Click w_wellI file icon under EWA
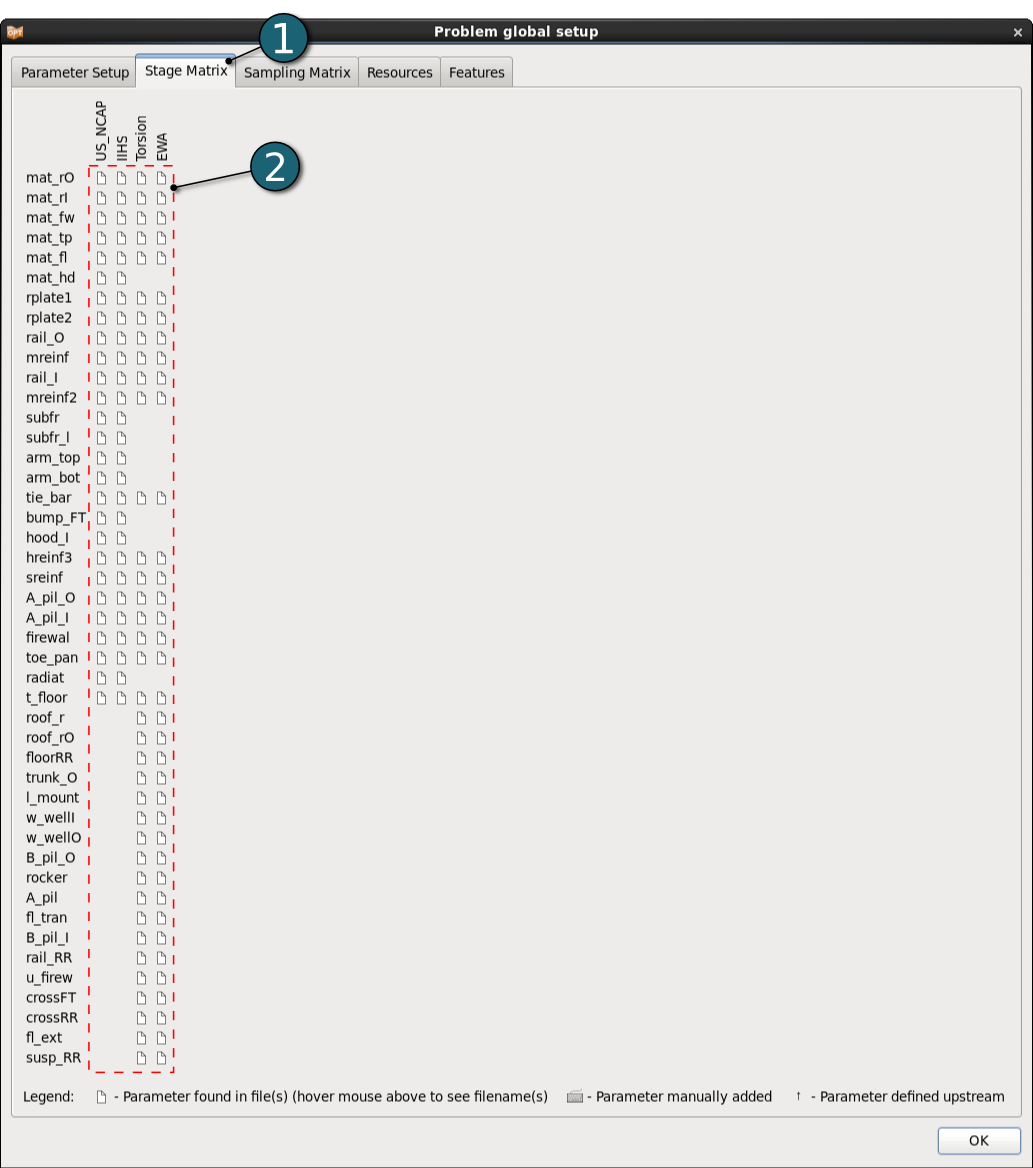Image resolution: width=1033 pixels, height=1168 pixels. point(162,818)
